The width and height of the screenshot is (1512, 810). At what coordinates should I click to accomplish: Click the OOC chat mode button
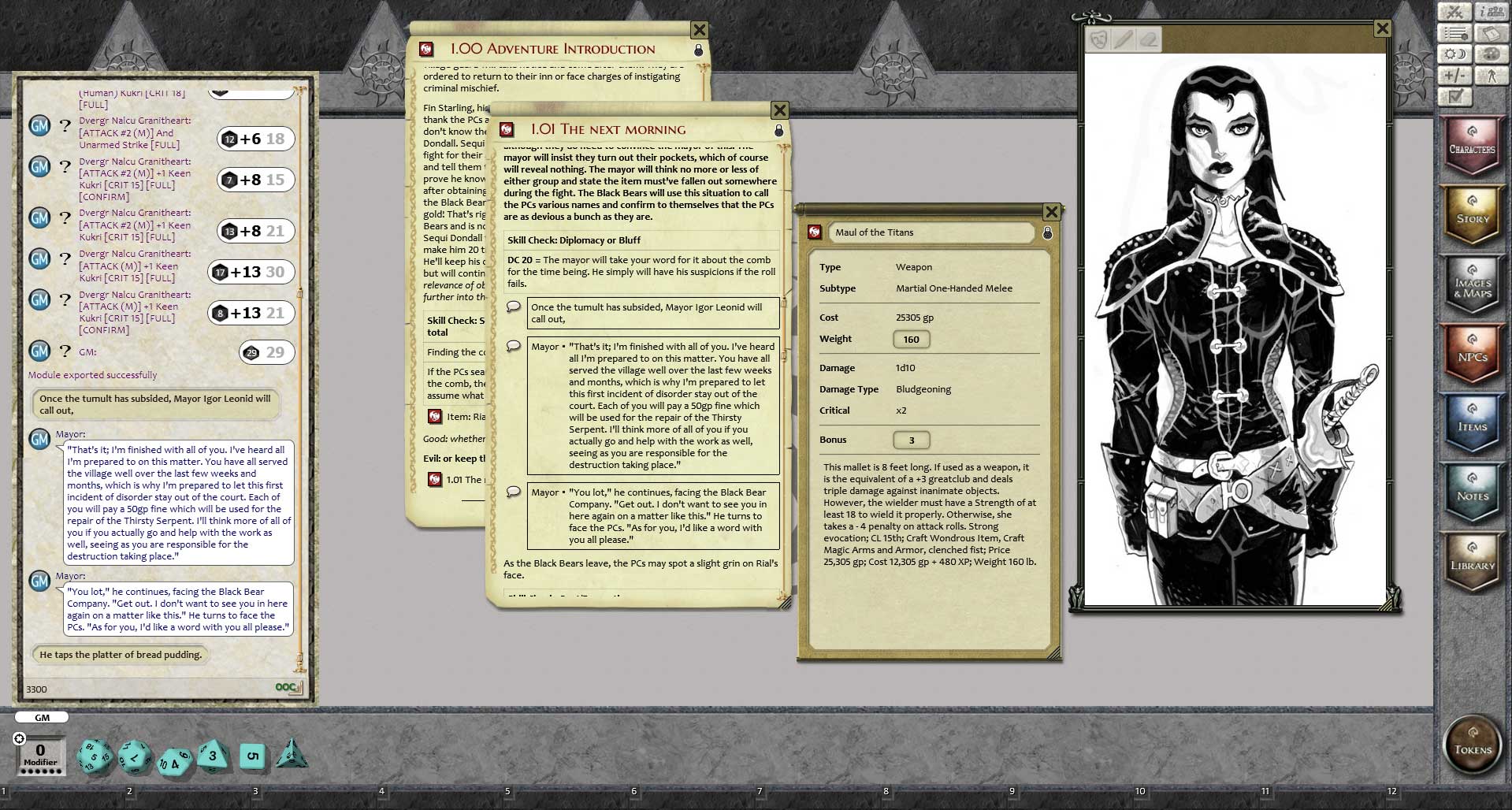coord(286,686)
